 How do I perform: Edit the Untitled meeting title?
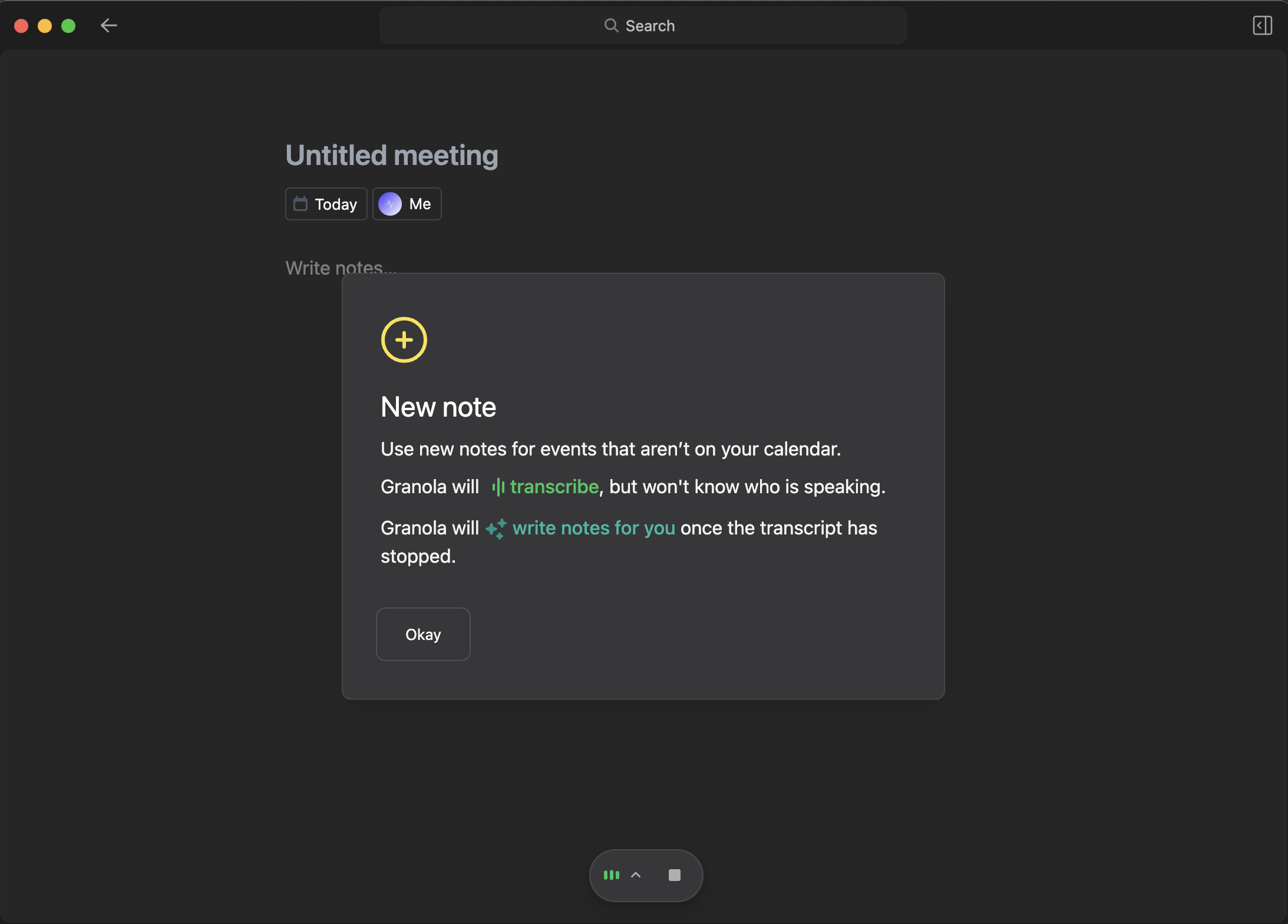(392, 156)
